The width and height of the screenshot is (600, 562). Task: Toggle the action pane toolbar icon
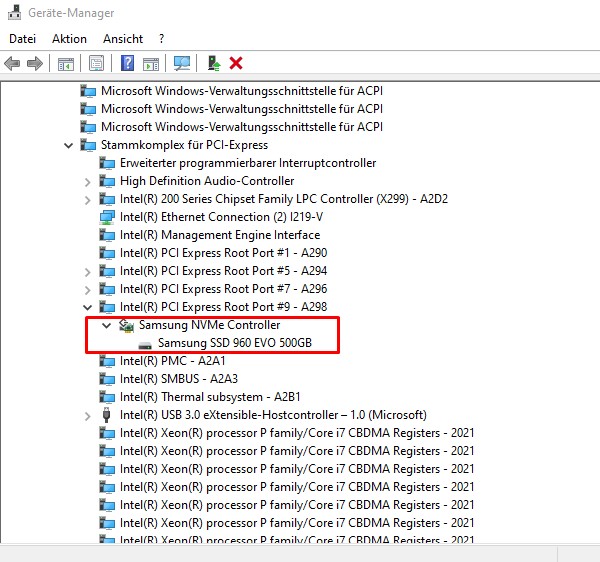click(151, 64)
